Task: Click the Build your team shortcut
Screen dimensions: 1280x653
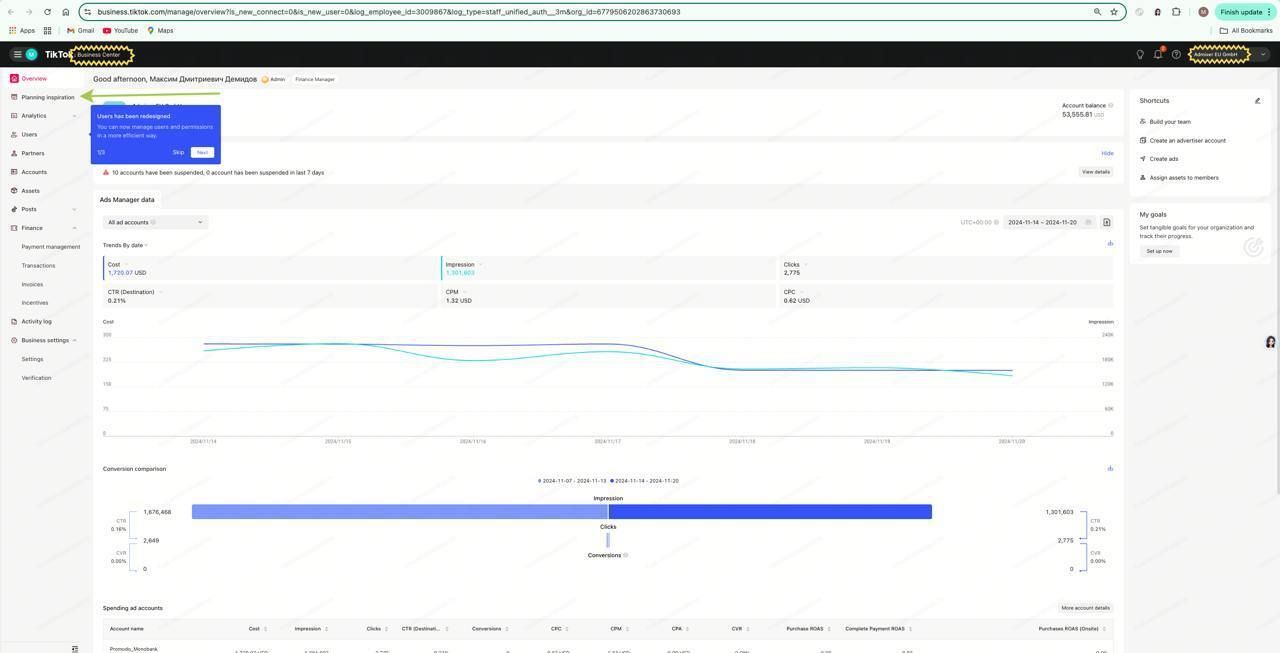Action: coord(1170,122)
